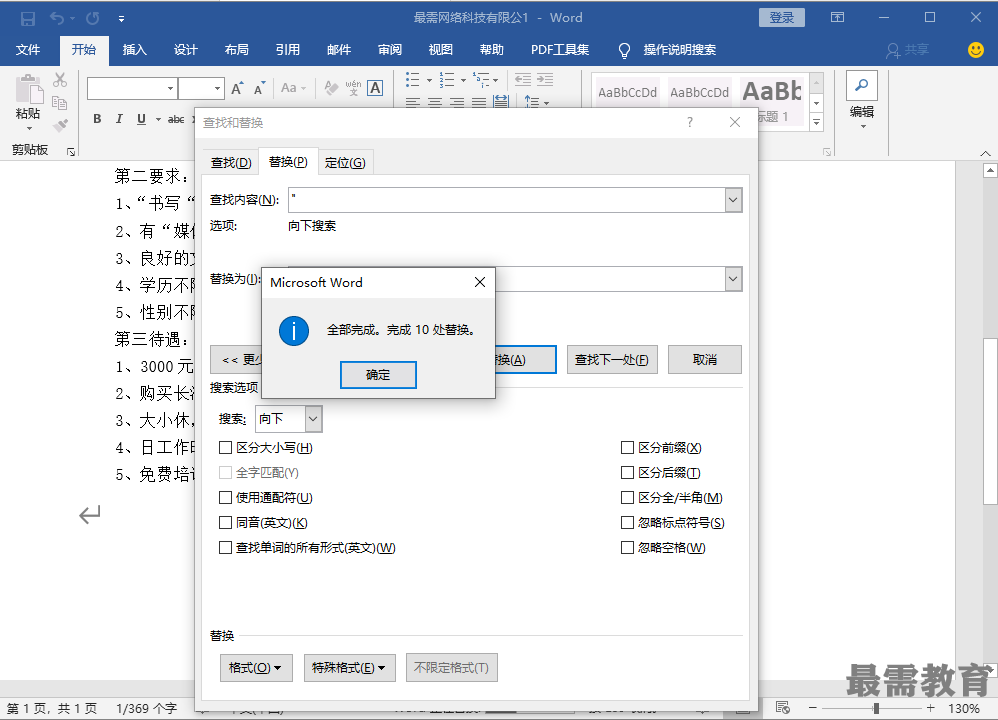
Task: Click the bullet list icon
Action: tap(412, 80)
